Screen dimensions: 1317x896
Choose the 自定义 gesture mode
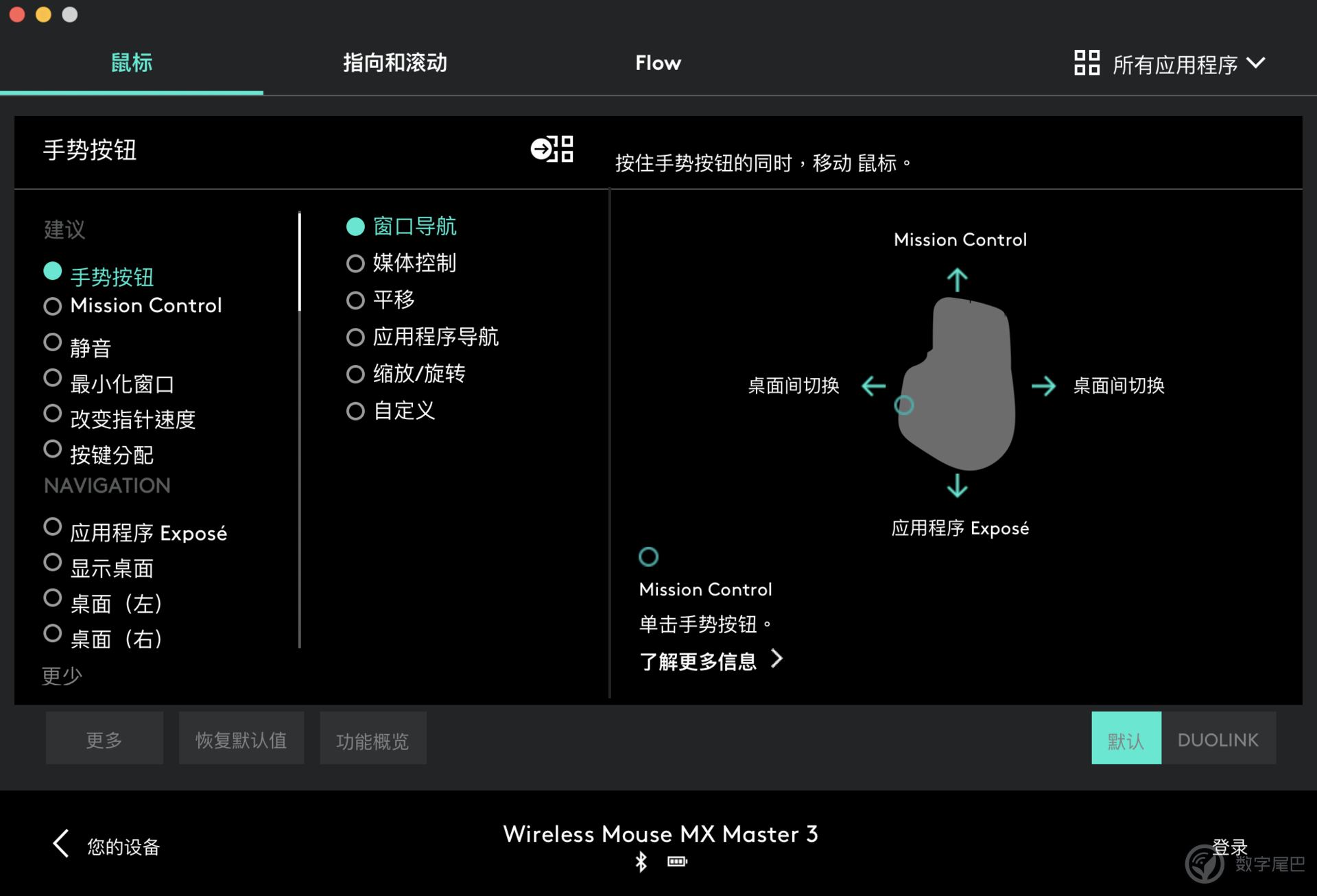pos(391,411)
